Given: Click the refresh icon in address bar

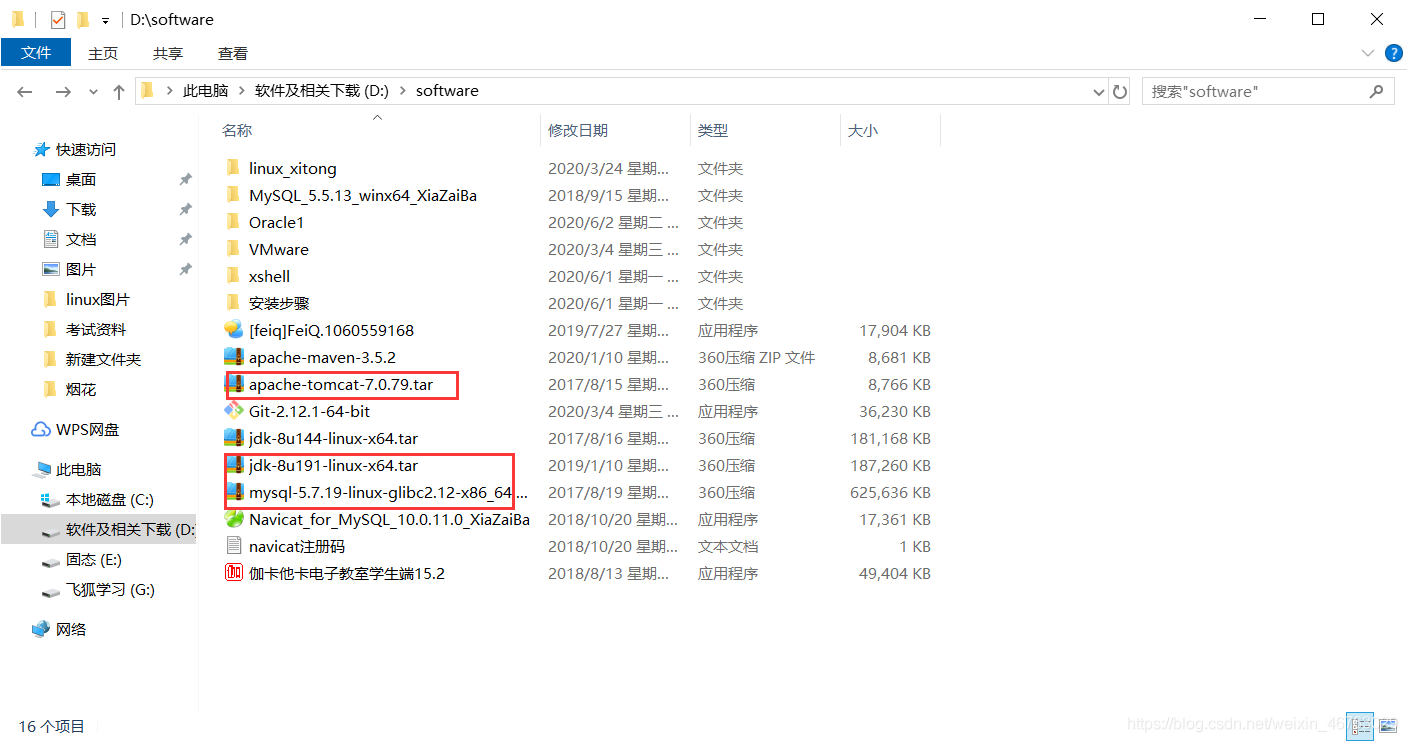Looking at the screenshot, I should click(x=1120, y=91).
